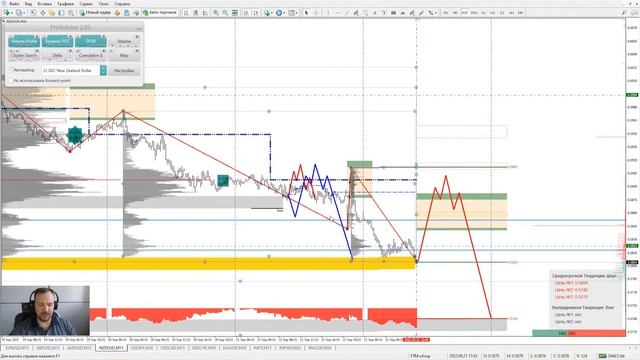The height and width of the screenshot is (360, 640).
Task: Click the search magnifier icon
Action: pyautogui.click(x=624, y=13)
